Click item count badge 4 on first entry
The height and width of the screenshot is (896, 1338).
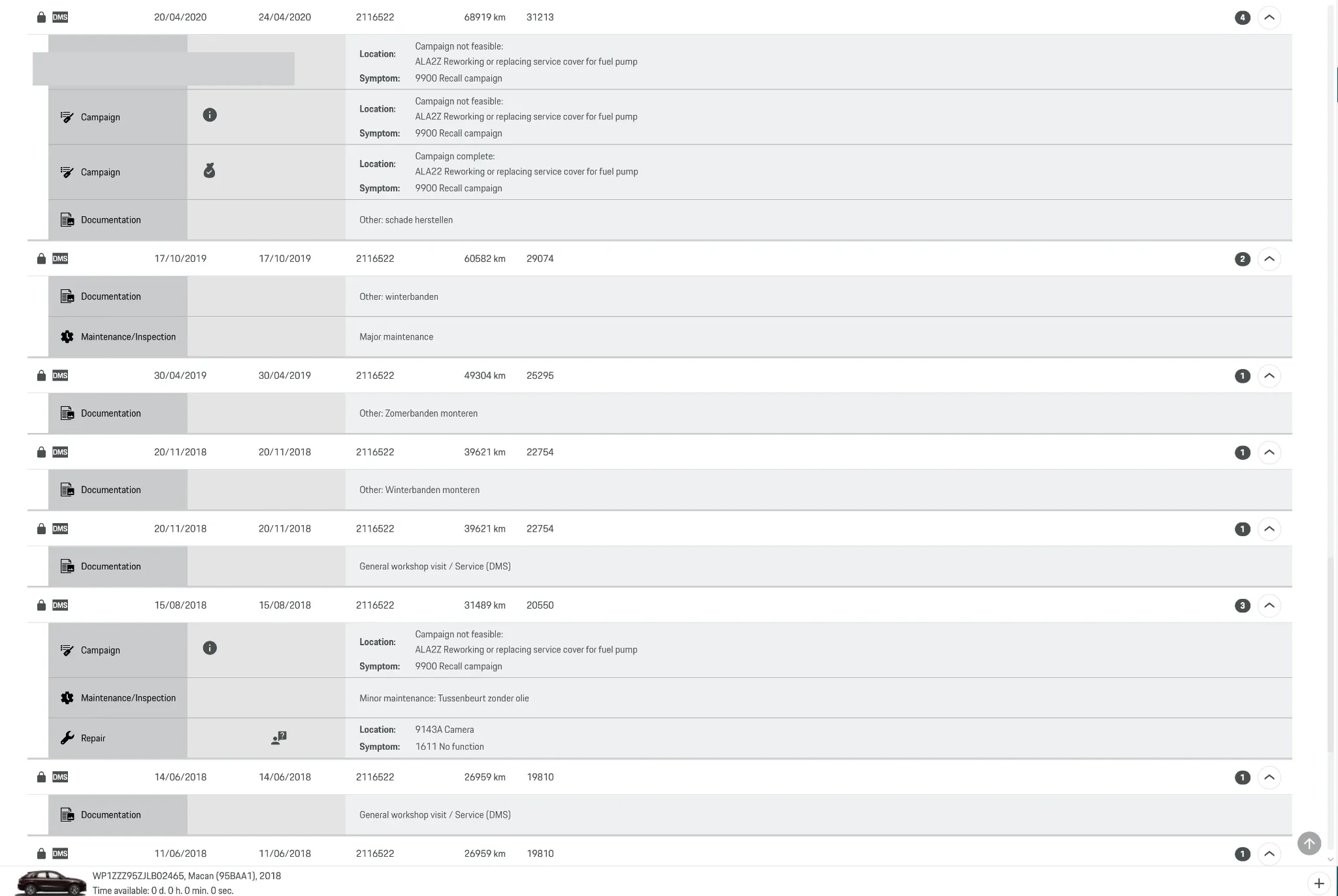coord(1242,18)
